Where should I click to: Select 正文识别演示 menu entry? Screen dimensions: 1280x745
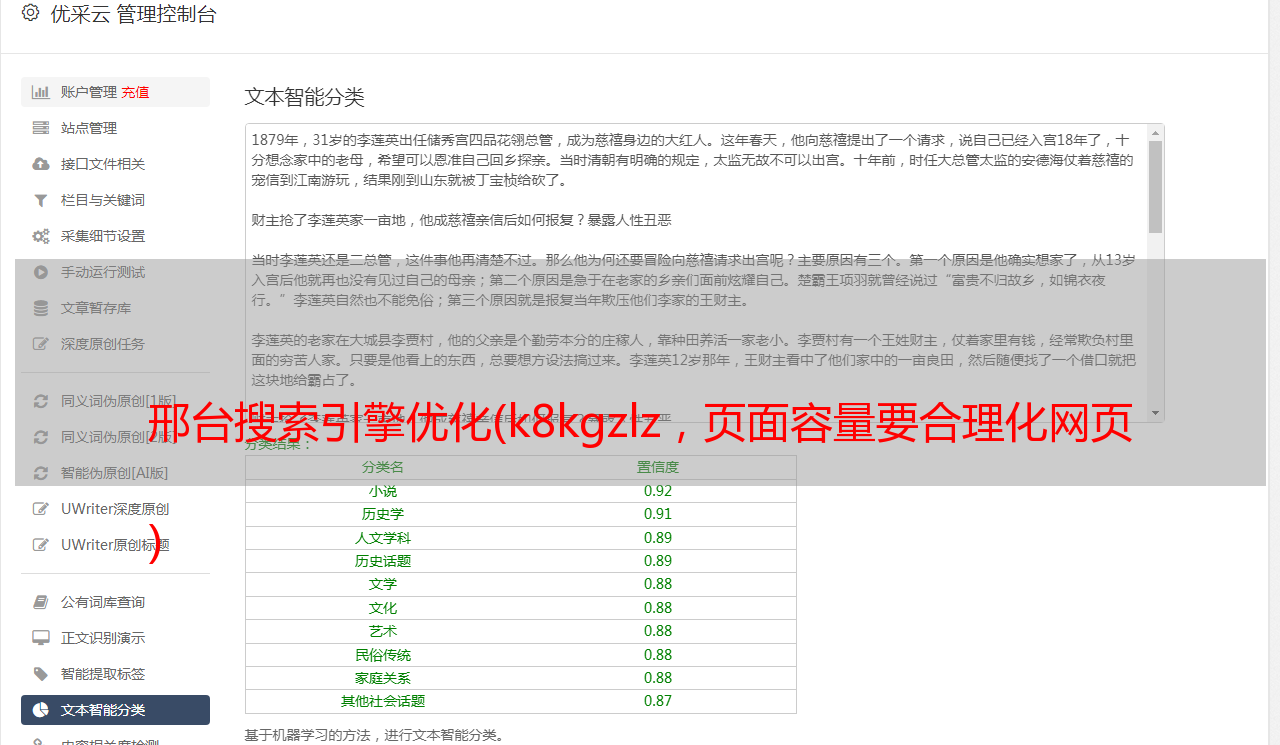(x=115, y=638)
